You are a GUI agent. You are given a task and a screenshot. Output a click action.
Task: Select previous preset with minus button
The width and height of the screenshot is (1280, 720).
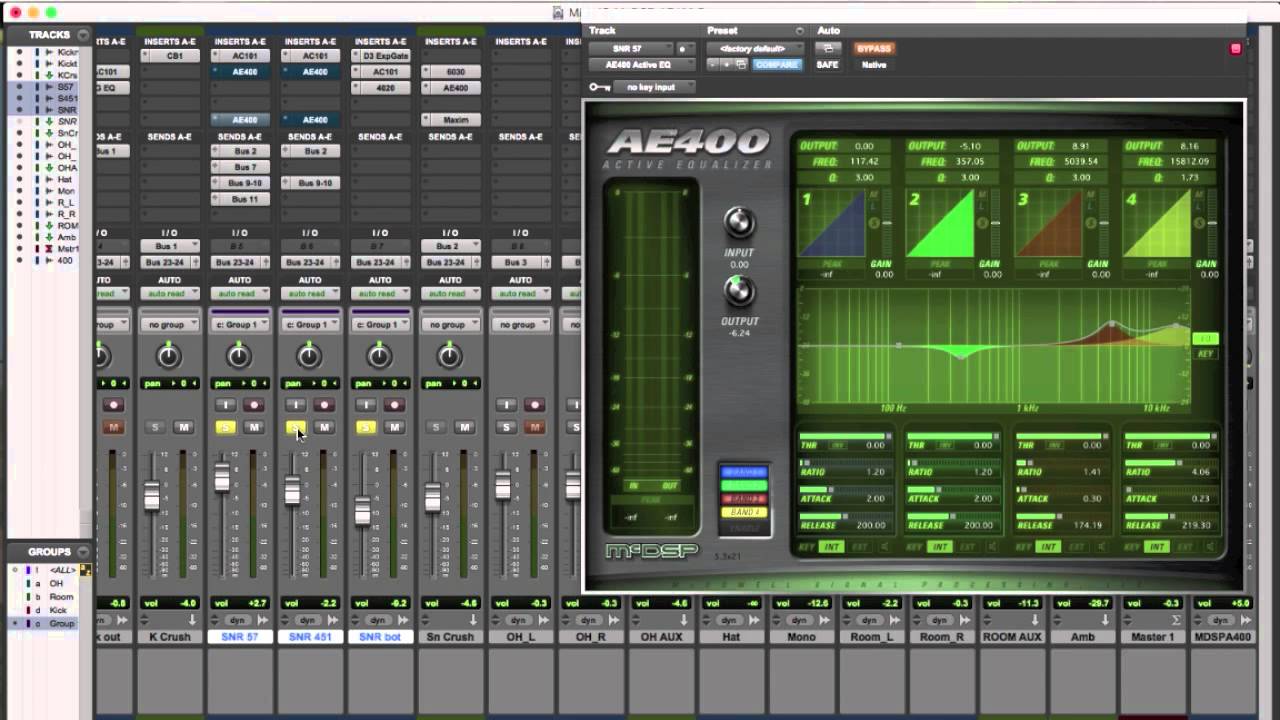pos(712,64)
